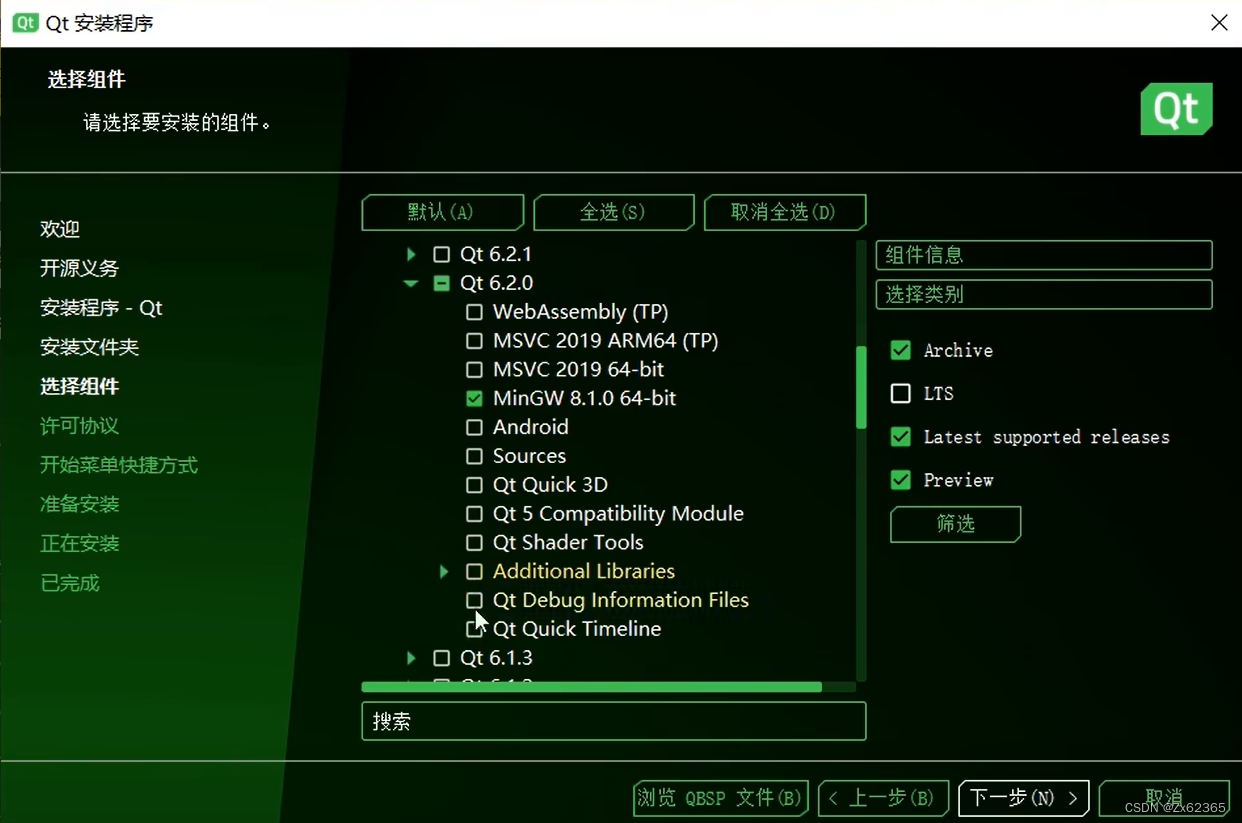1242x823 pixels.
Task: Uncheck the Archive filter checkbox
Action: [900, 350]
